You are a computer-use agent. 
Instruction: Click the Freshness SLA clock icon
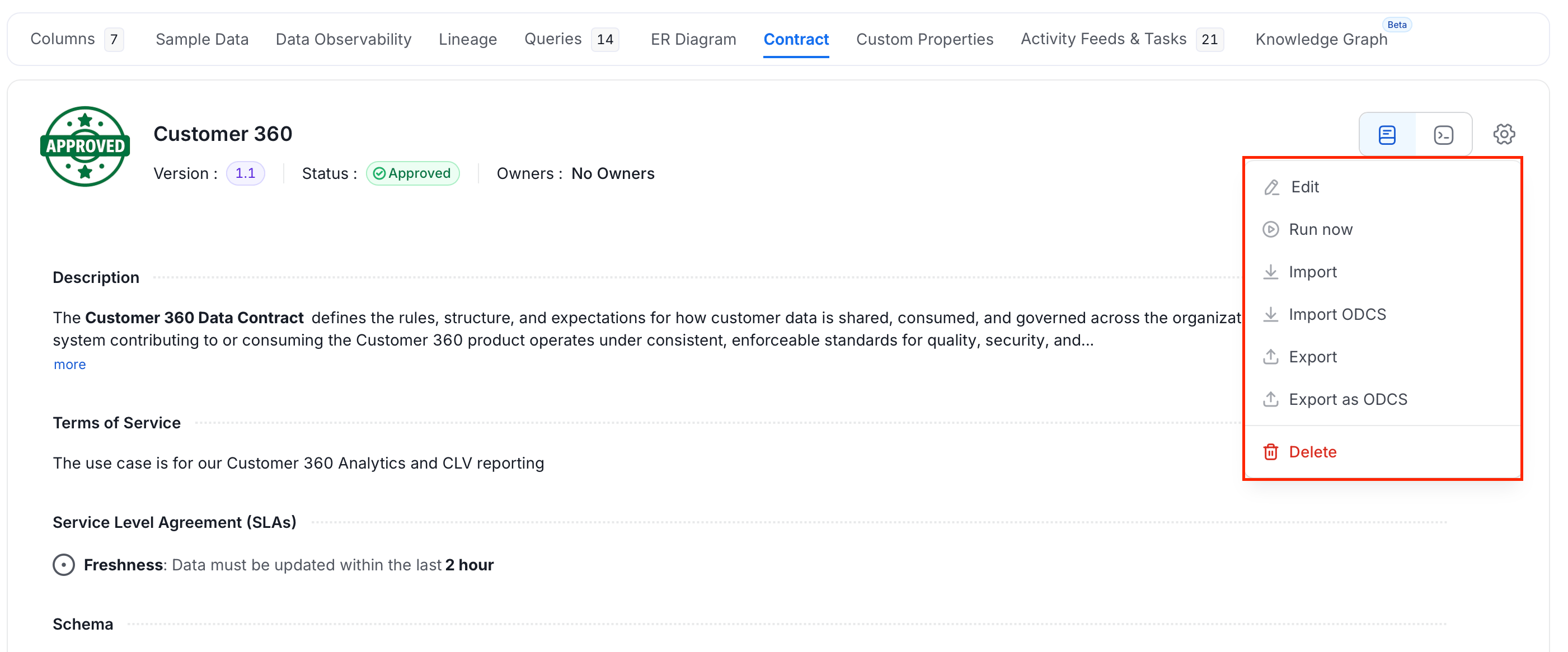63,565
